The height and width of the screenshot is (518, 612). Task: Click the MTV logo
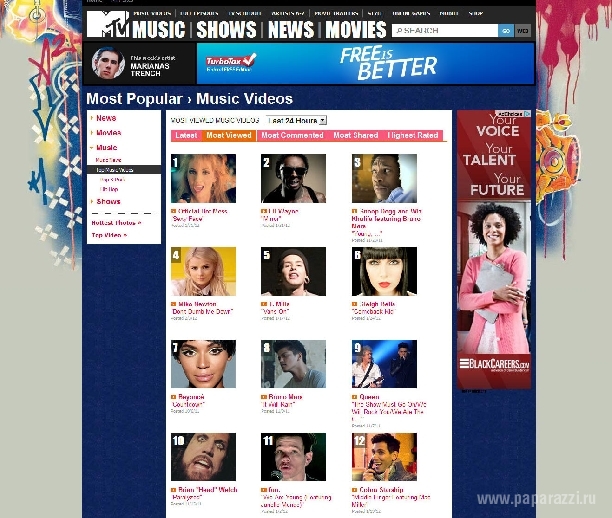(108, 24)
